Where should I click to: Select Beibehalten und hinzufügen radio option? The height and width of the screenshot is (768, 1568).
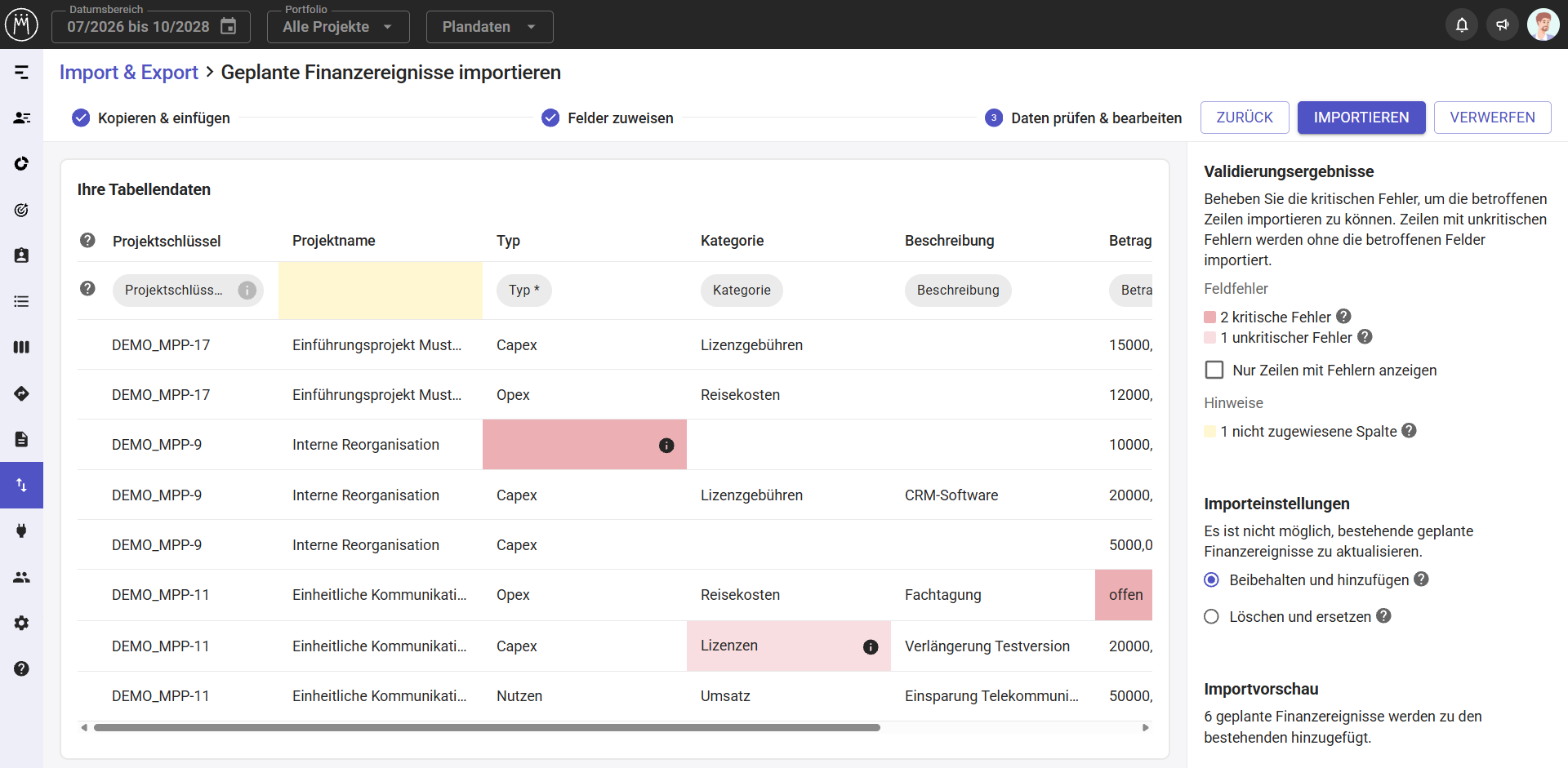click(x=1212, y=579)
